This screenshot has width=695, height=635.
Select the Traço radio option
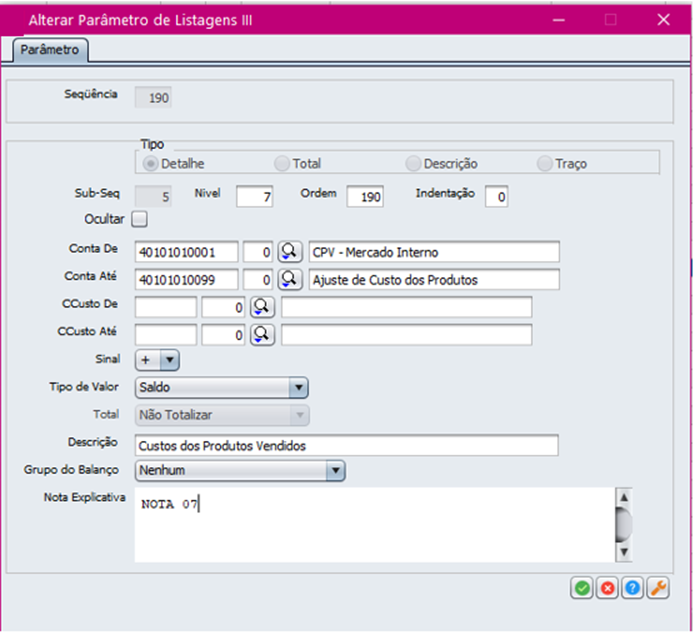(x=545, y=163)
